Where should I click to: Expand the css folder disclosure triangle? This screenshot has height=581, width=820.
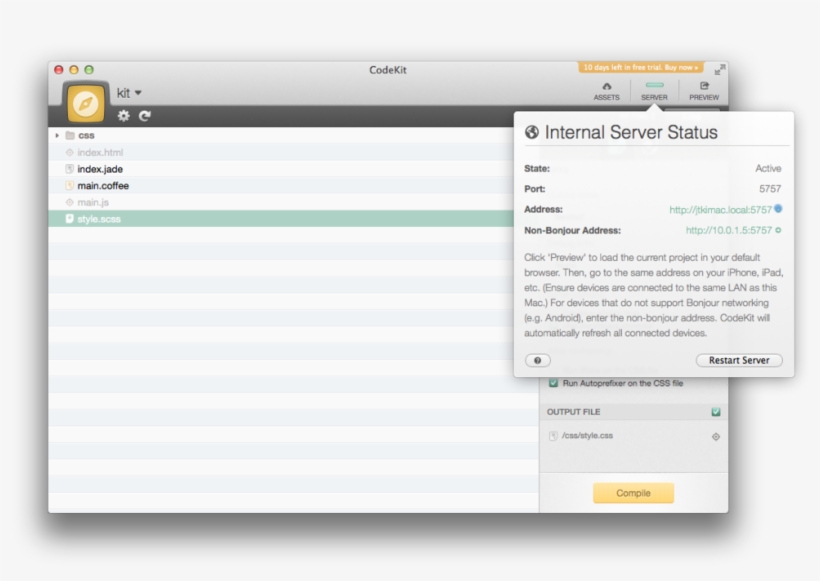point(57,135)
